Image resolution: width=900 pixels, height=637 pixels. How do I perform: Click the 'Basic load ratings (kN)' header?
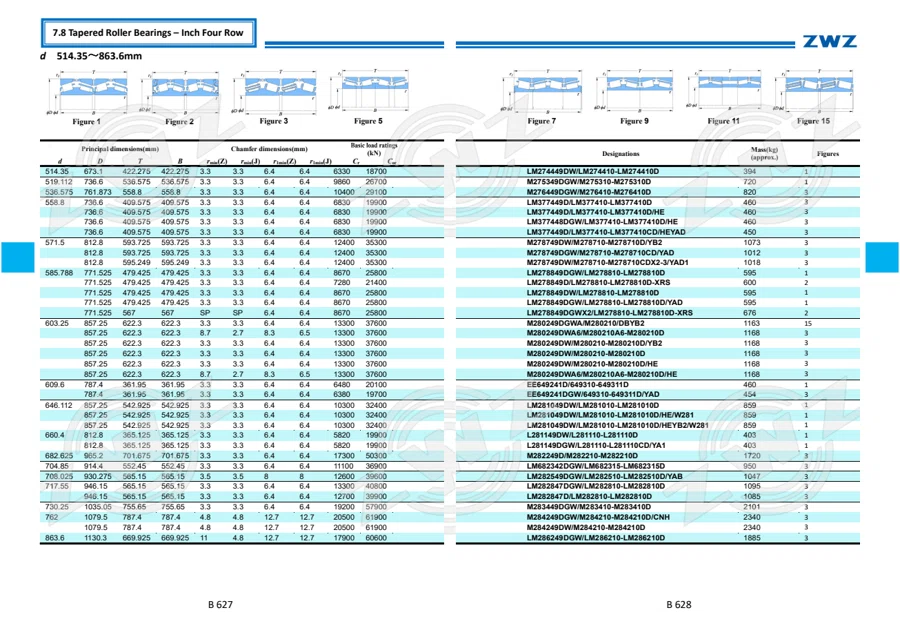[x=374, y=149]
